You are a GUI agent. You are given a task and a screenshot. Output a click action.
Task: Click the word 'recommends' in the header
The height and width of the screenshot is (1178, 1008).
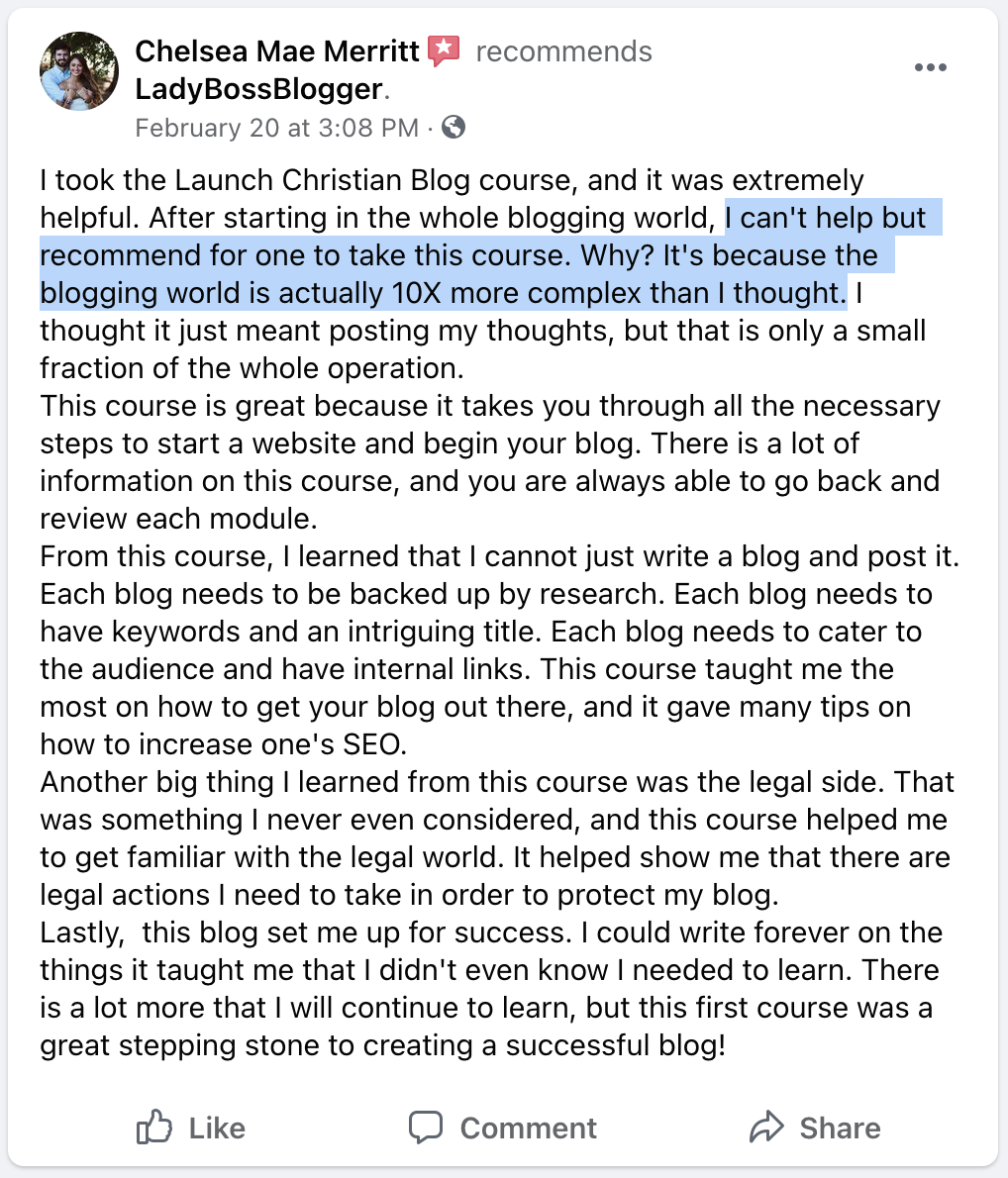coord(563,51)
